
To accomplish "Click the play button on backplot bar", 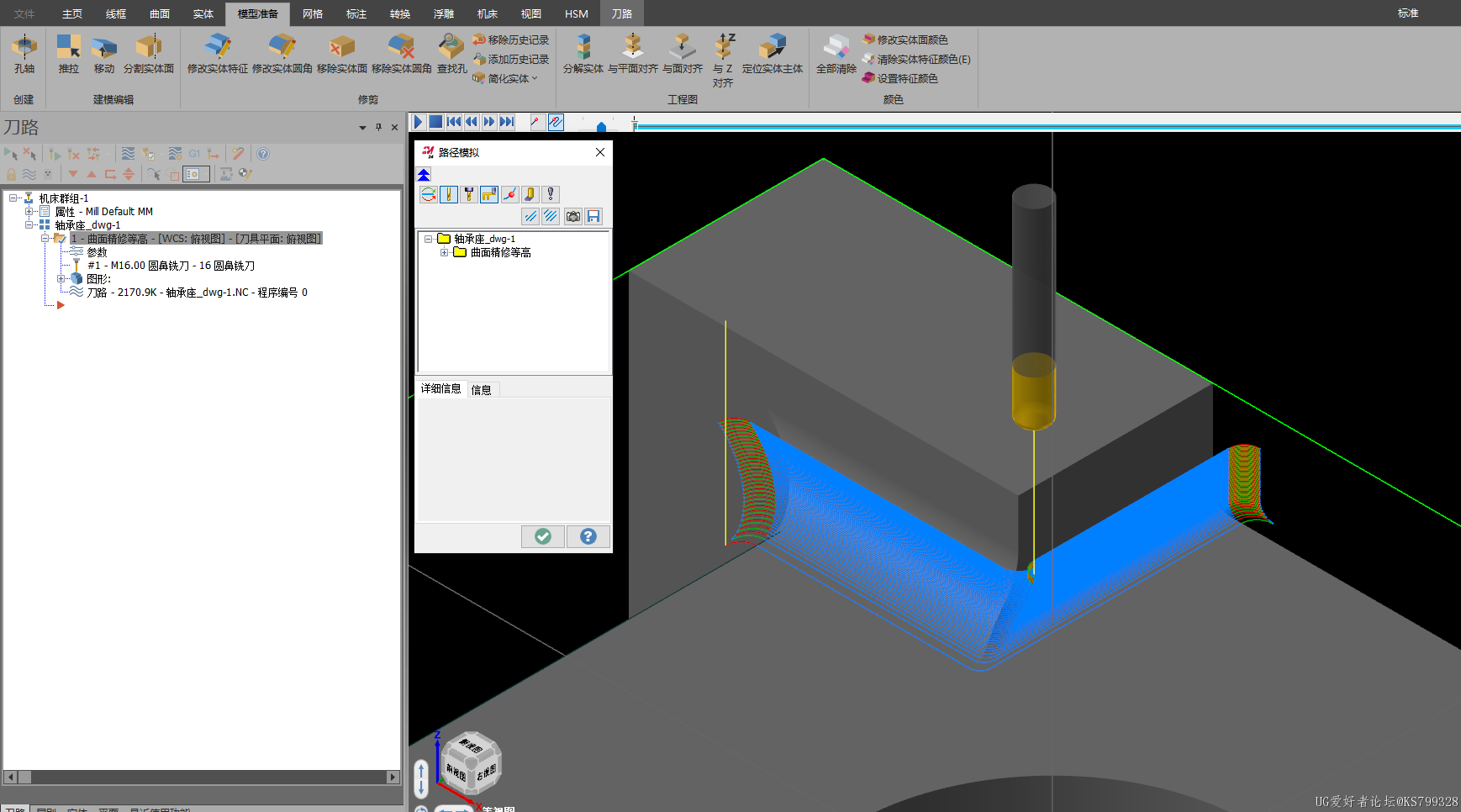I will pyautogui.click(x=418, y=122).
